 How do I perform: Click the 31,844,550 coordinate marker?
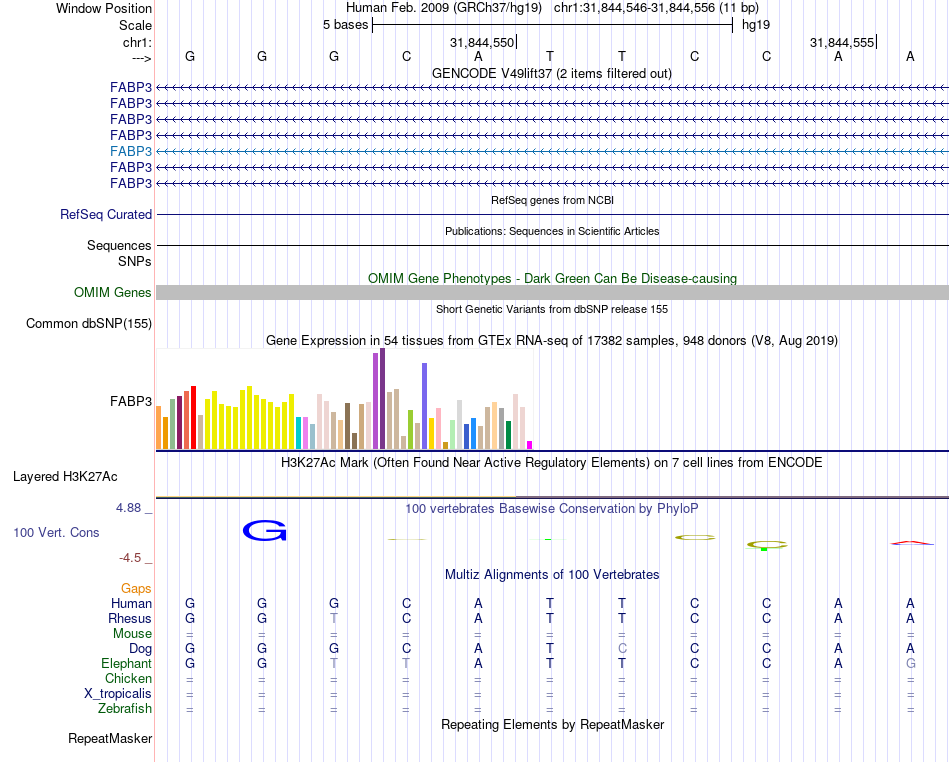pyautogui.click(x=482, y=42)
